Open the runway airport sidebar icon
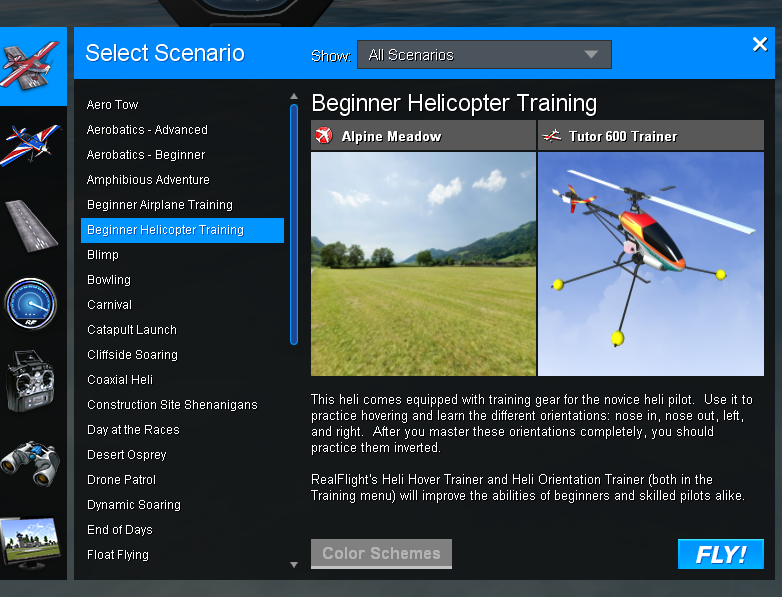 click(x=31, y=225)
